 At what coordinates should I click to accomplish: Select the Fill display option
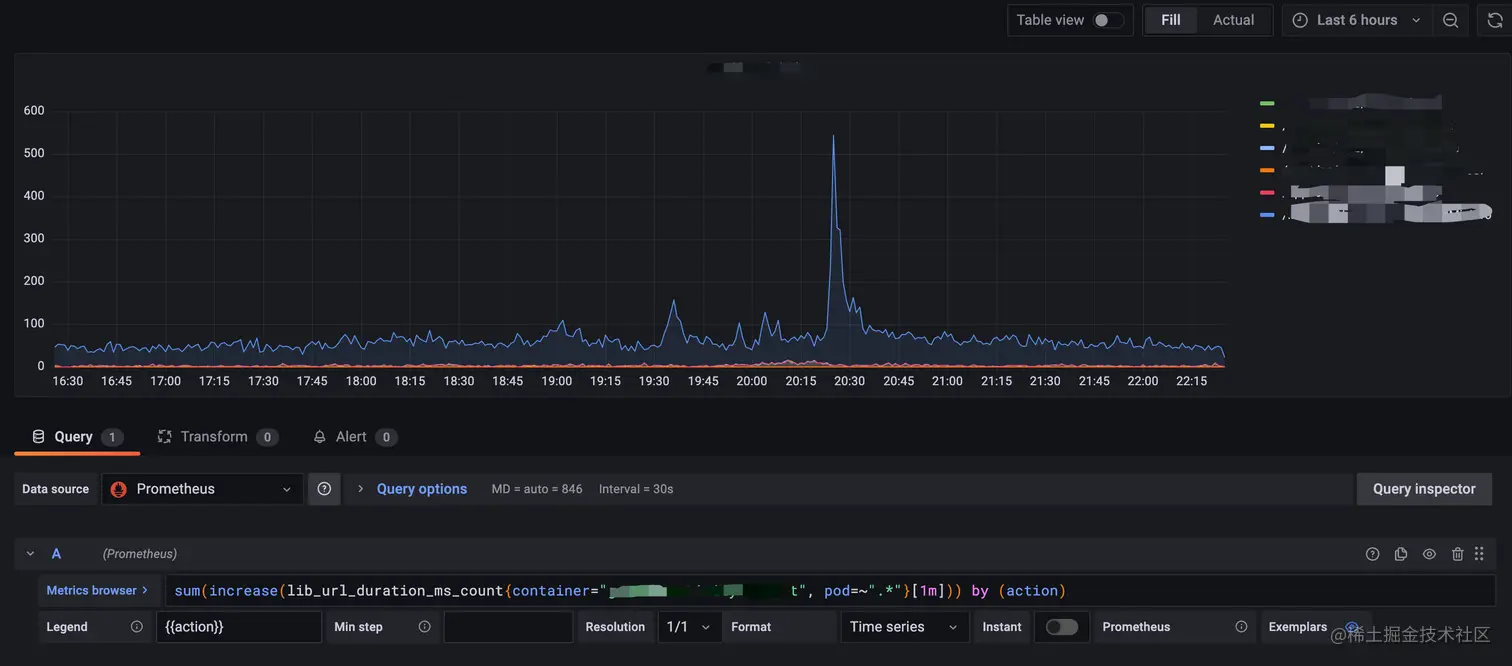click(x=1171, y=20)
